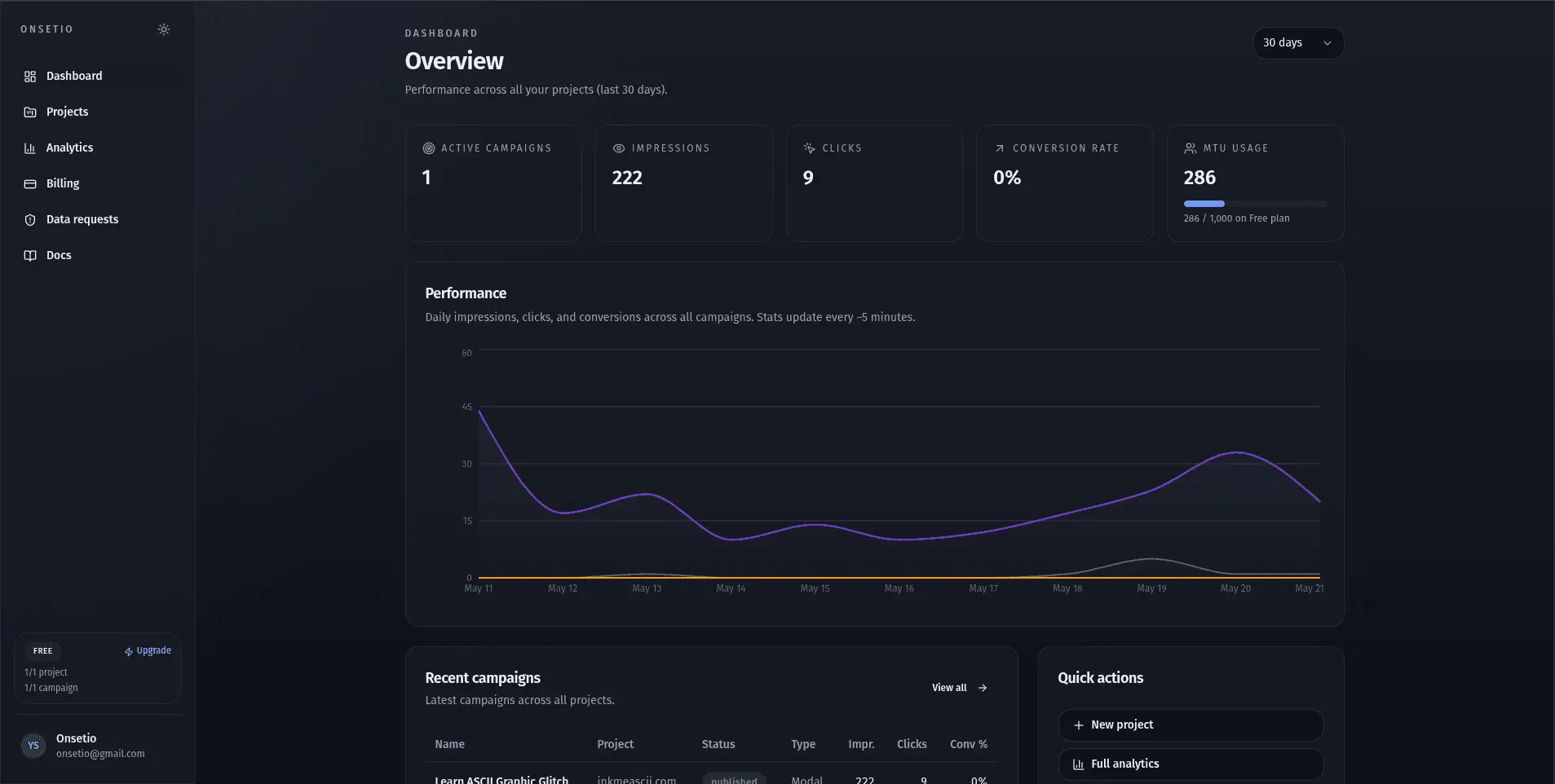Click the 286 MTU usage value
1555x784 pixels.
(x=1199, y=178)
